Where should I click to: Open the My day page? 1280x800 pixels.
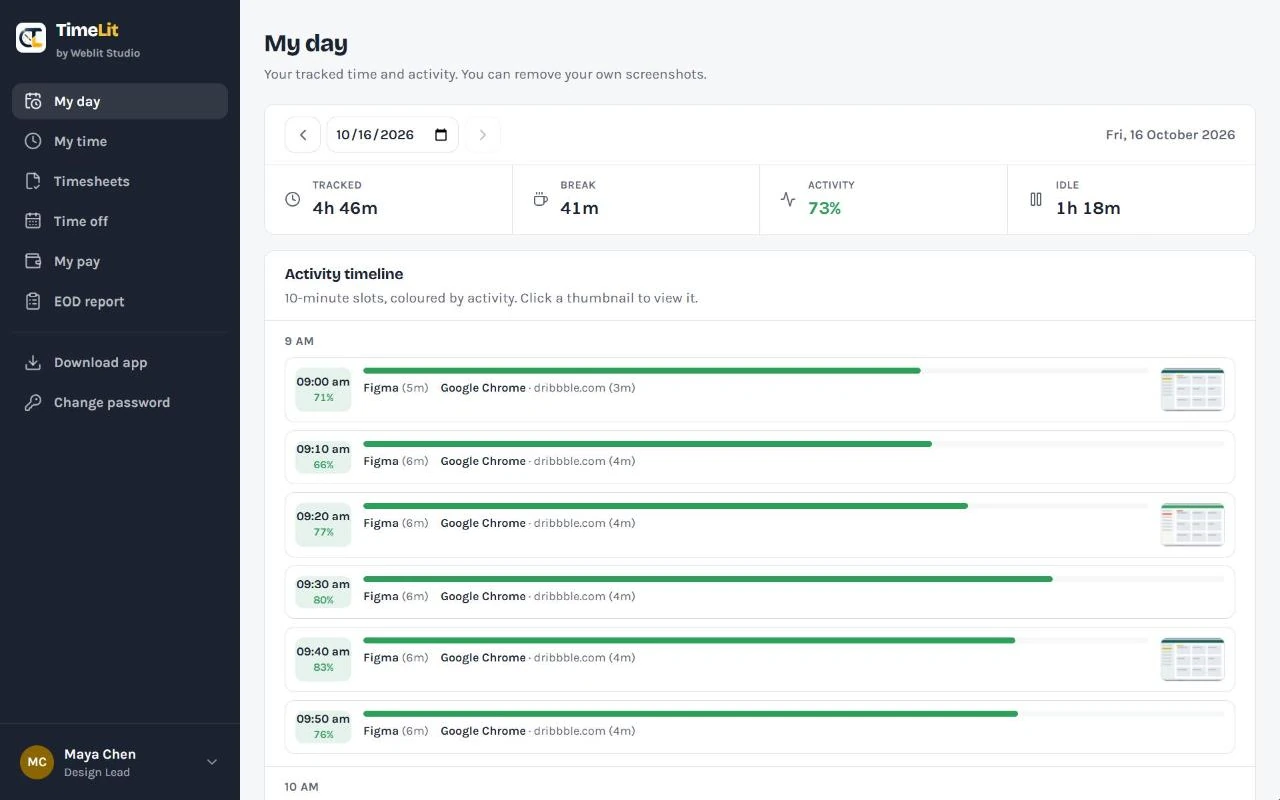(x=120, y=101)
